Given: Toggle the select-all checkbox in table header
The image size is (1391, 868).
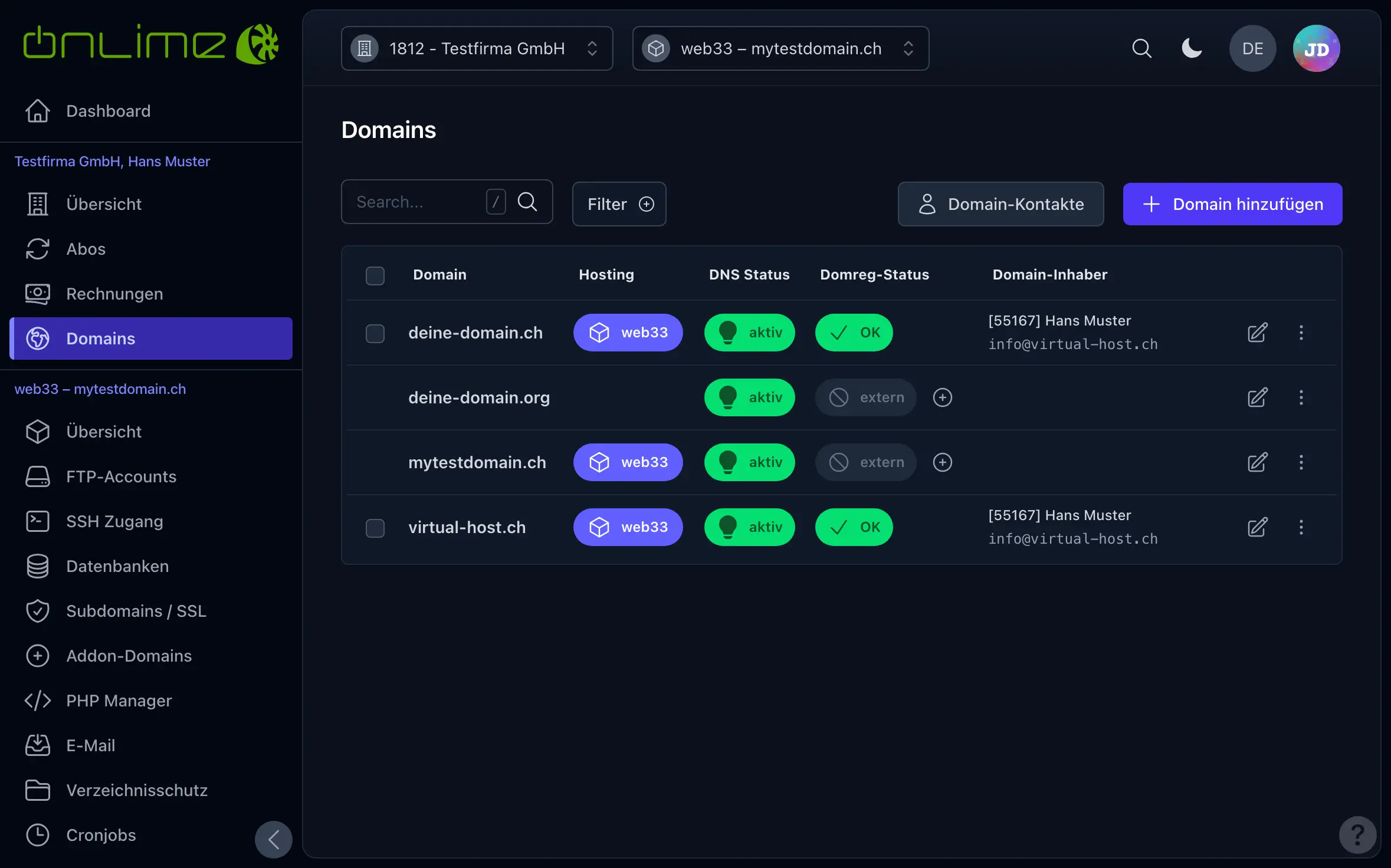Looking at the screenshot, I should click(375, 275).
